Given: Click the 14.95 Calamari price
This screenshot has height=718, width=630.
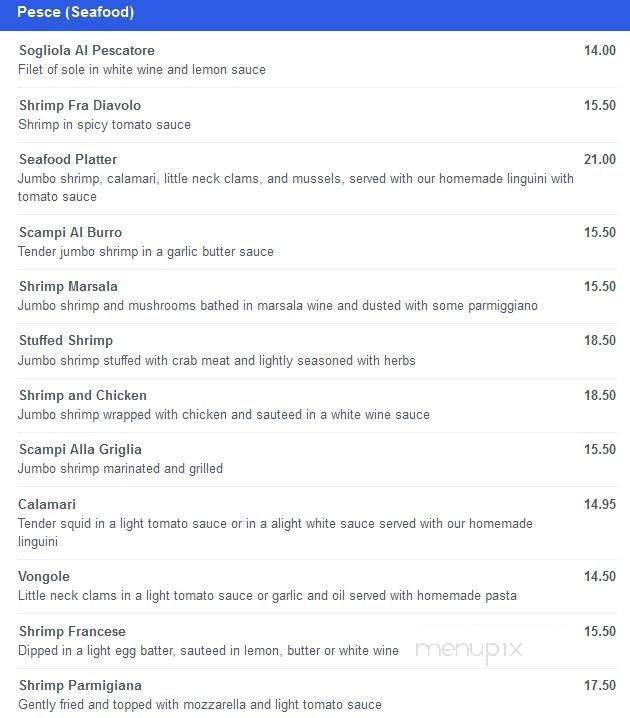Looking at the screenshot, I should coord(600,504).
